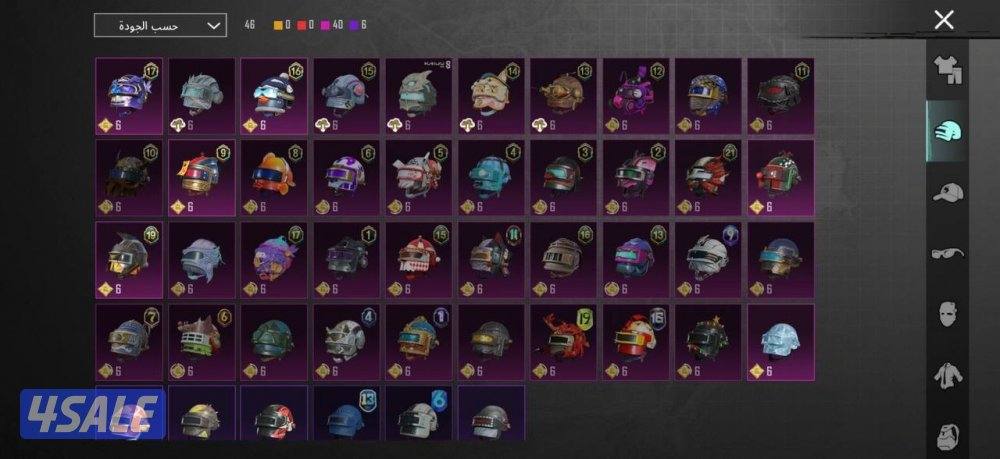
Task: Close the inventory with the X icon
Action: click(x=944, y=20)
